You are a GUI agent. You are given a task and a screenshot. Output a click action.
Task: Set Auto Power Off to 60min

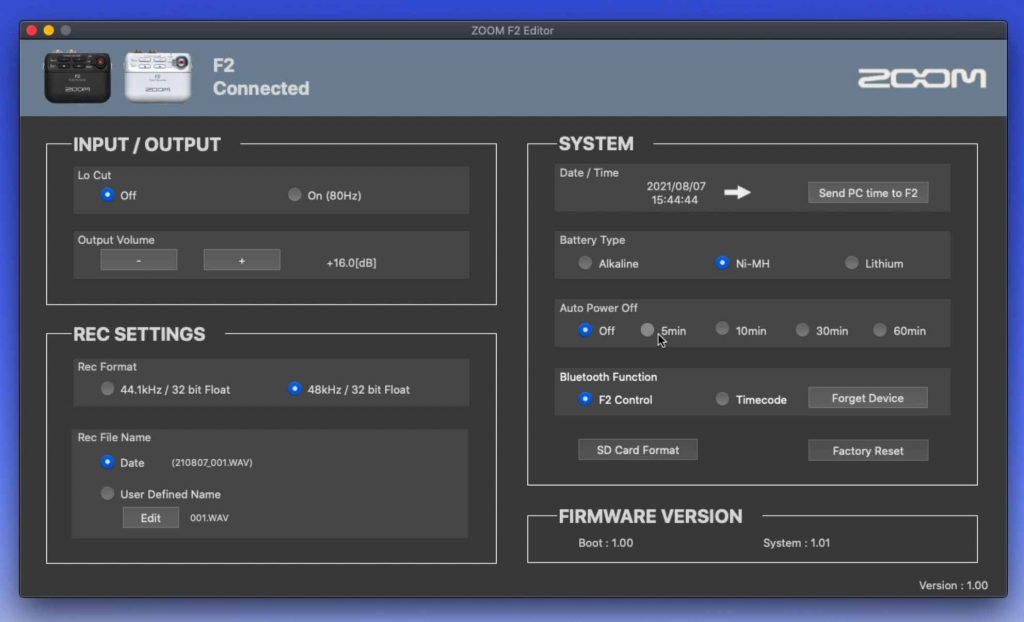880,330
